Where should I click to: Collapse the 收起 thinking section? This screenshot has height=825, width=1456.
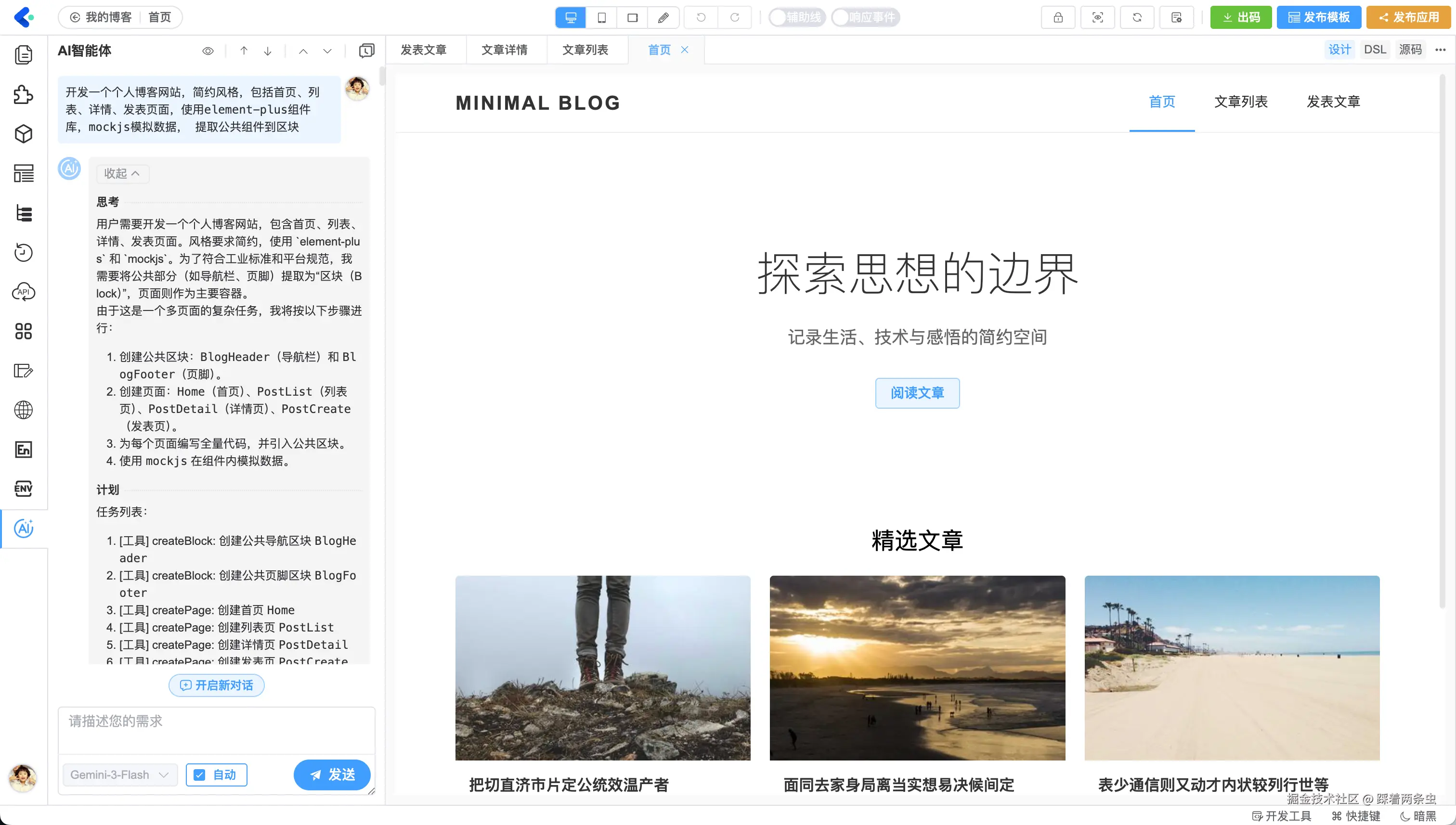coord(122,173)
